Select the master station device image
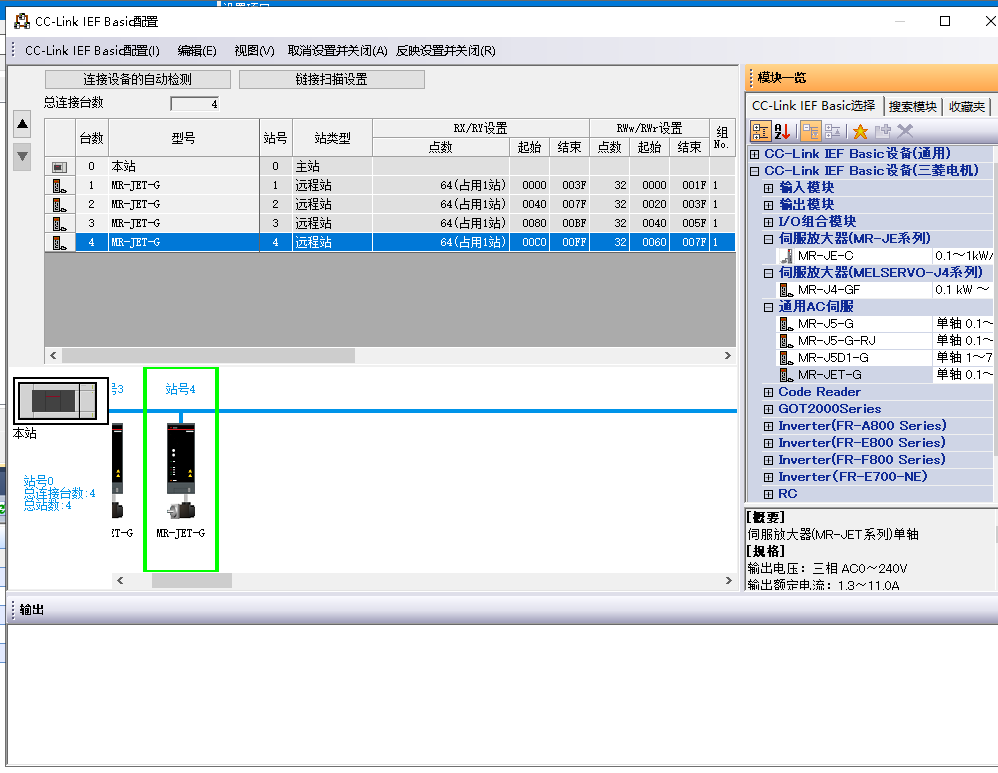The image size is (998, 773). [59, 400]
